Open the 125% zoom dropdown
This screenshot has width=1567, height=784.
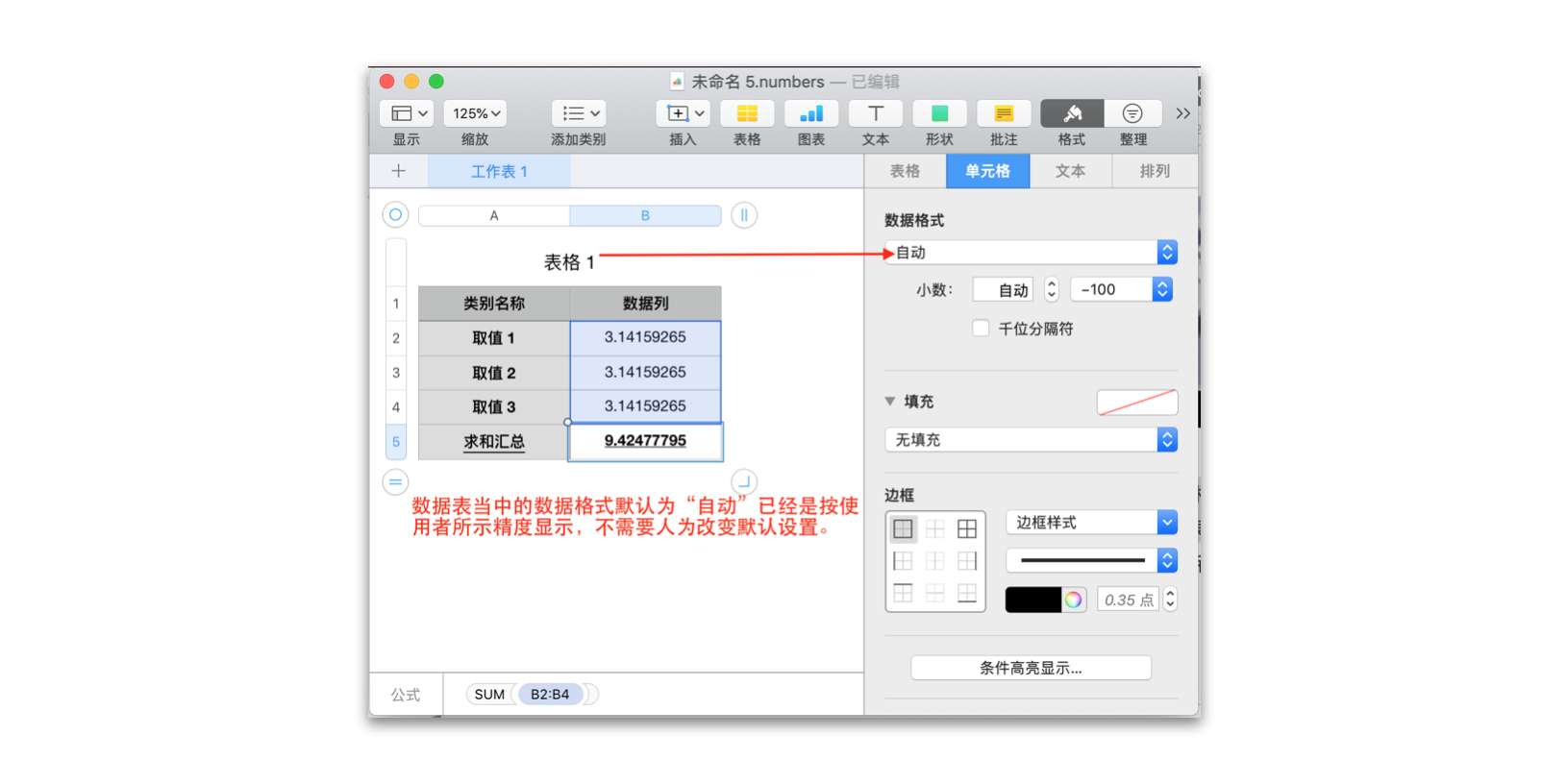(476, 113)
